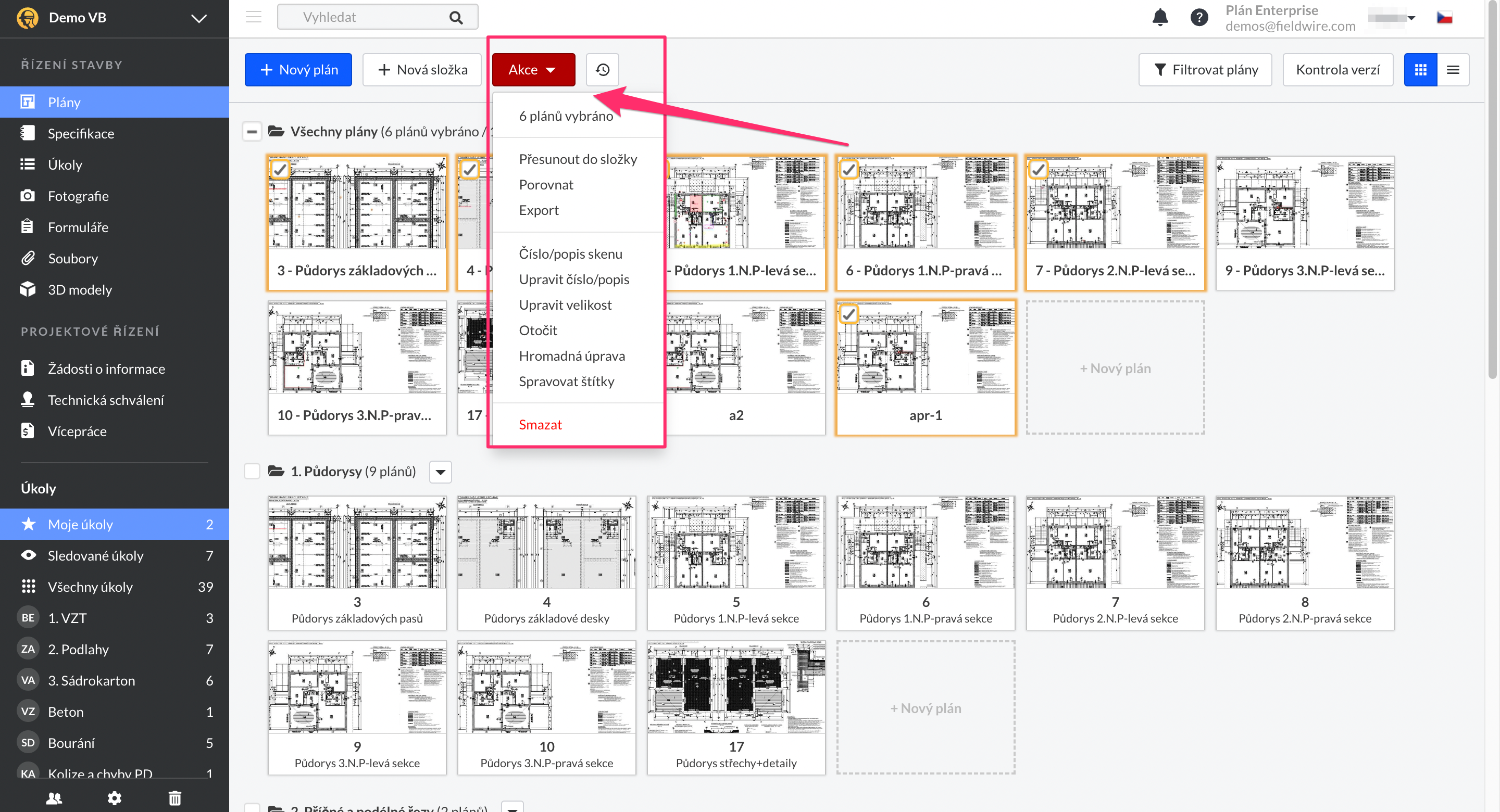Toggle the hamburger menu icon
1500x812 pixels.
253,17
